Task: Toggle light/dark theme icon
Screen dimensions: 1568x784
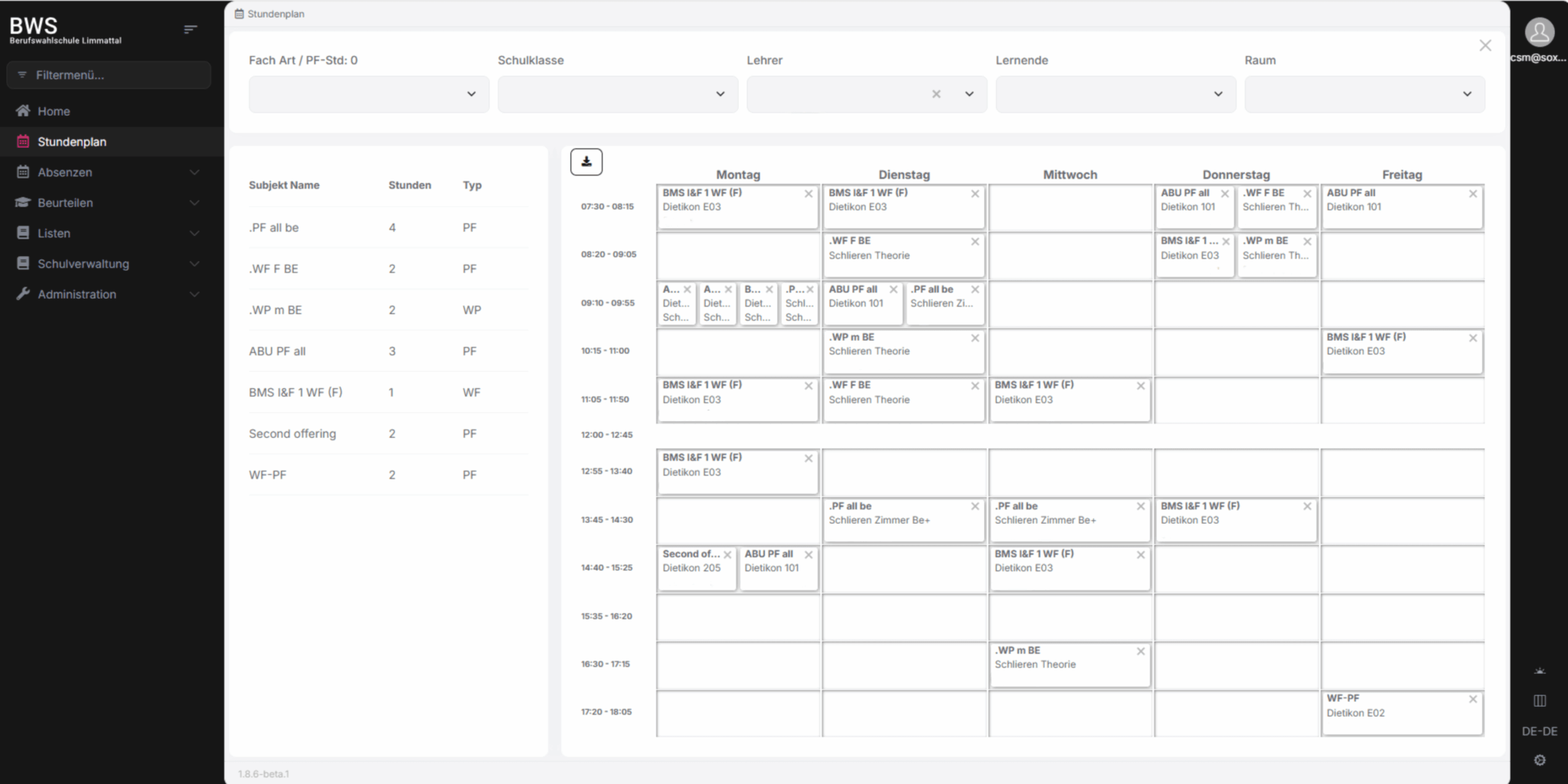Action: click(x=1540, y=671)
